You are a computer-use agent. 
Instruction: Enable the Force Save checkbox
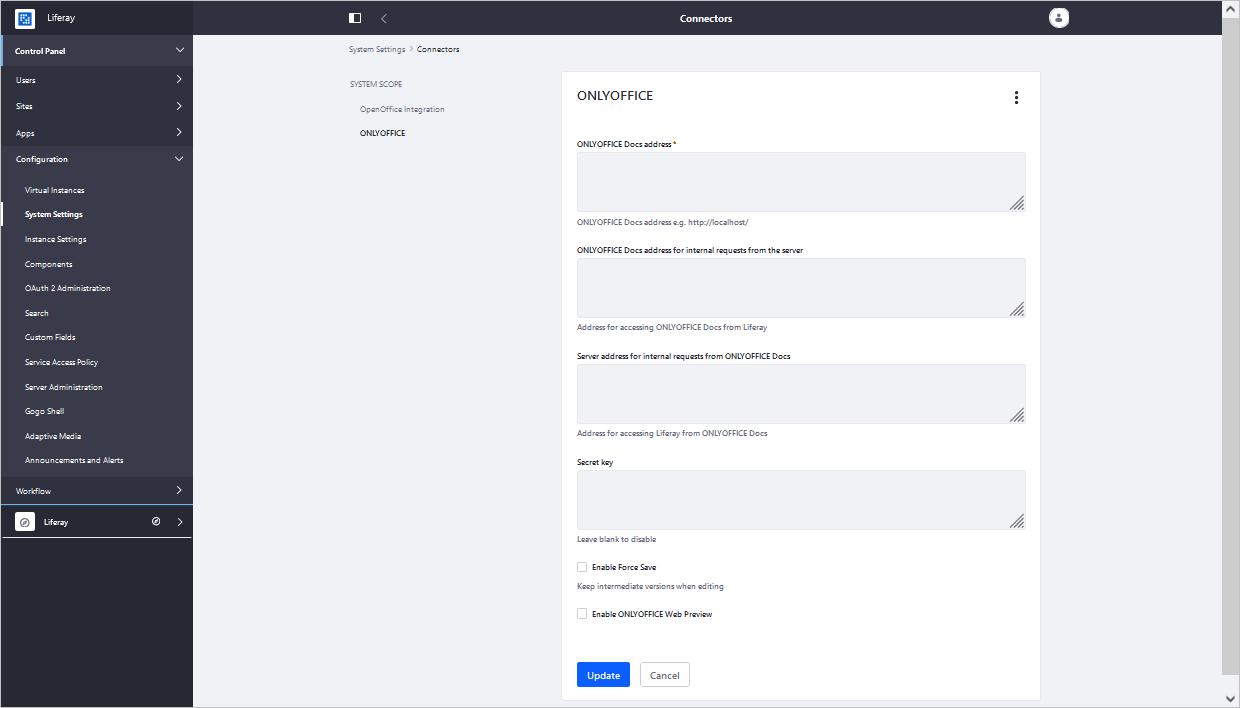pos(581,567)
